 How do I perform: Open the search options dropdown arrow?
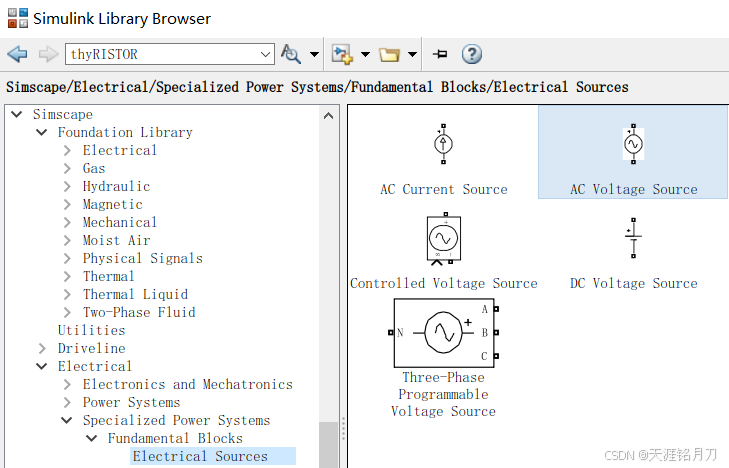[314, 54]
